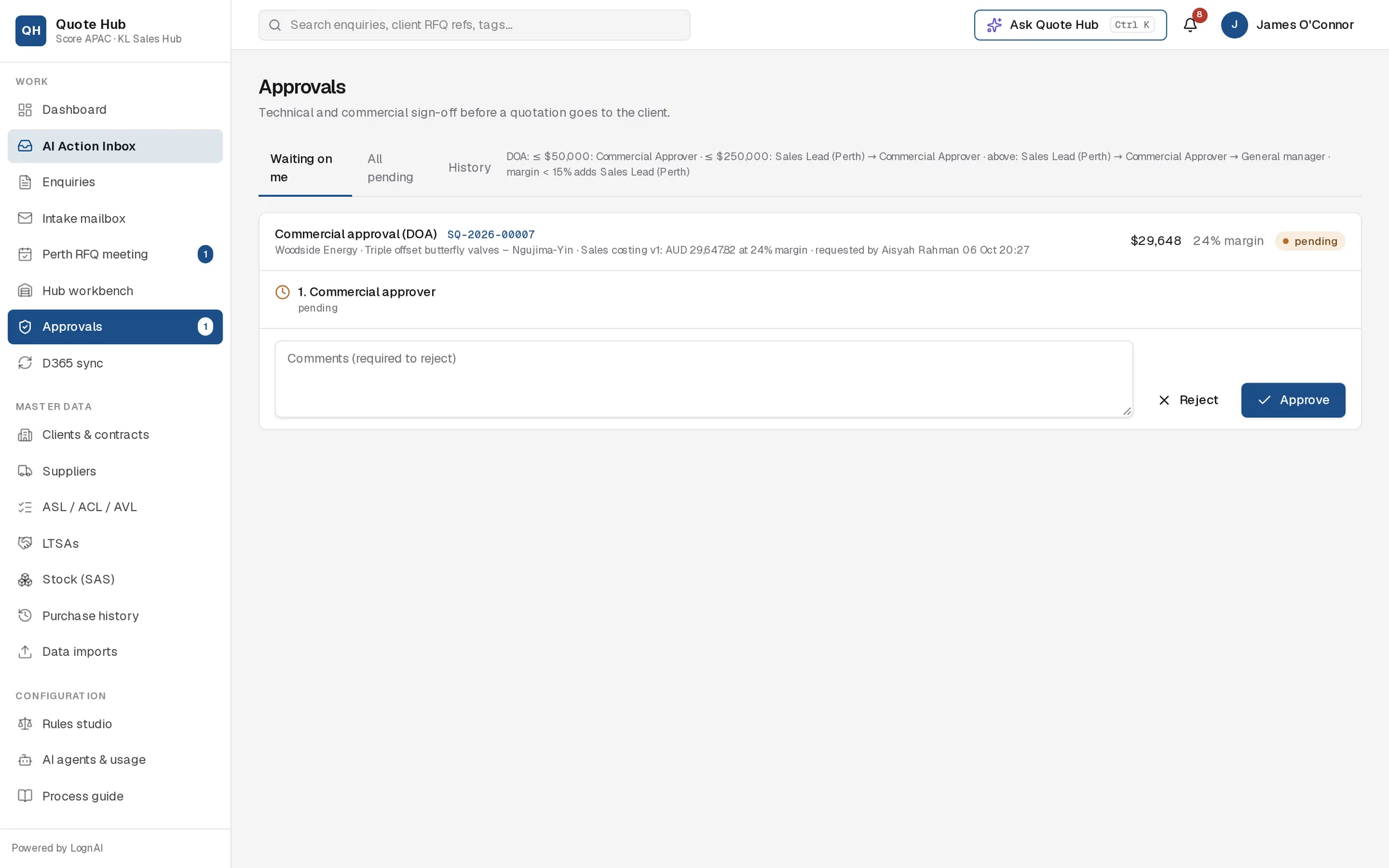
Task: Open the Data imports upload icon
Action: (25, 652)
